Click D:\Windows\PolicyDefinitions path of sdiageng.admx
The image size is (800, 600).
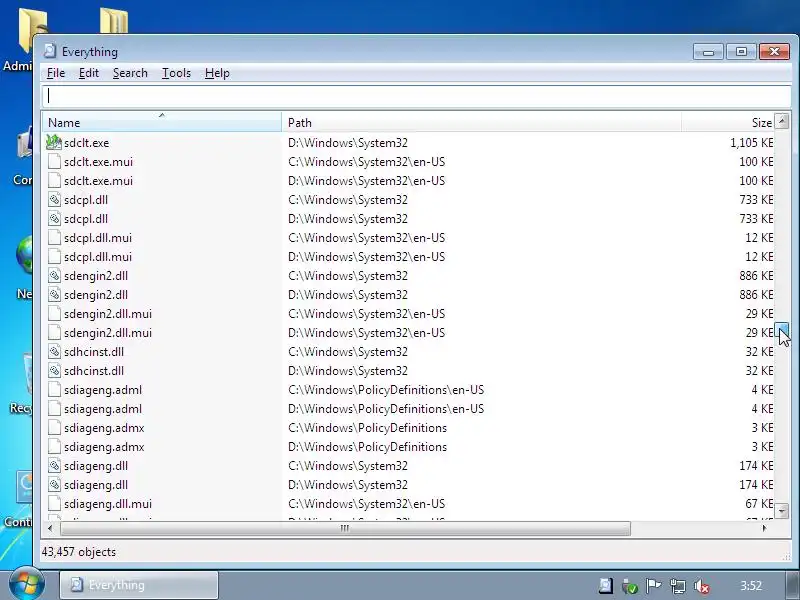(x=367, y=447)
